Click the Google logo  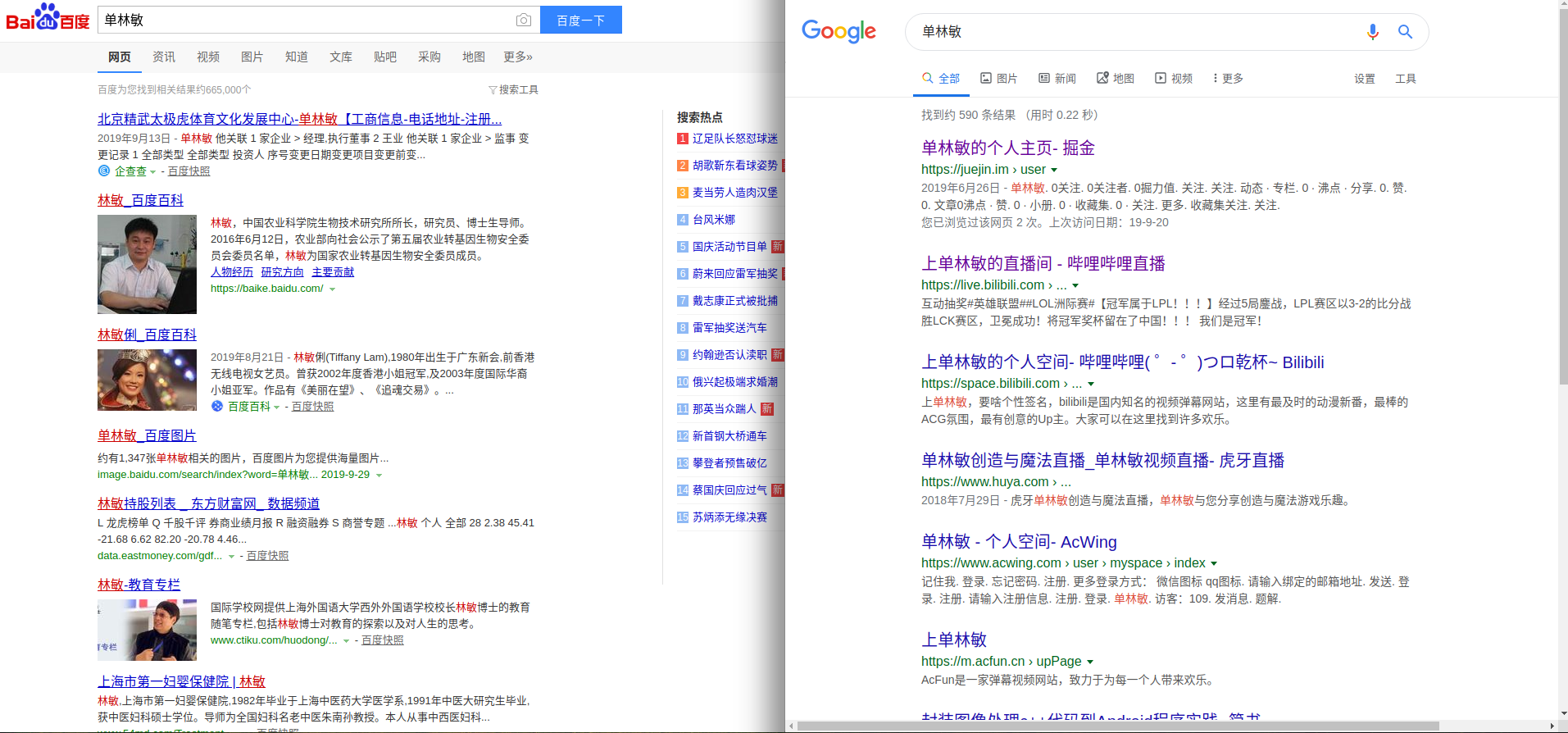click(x=839, y=31)
